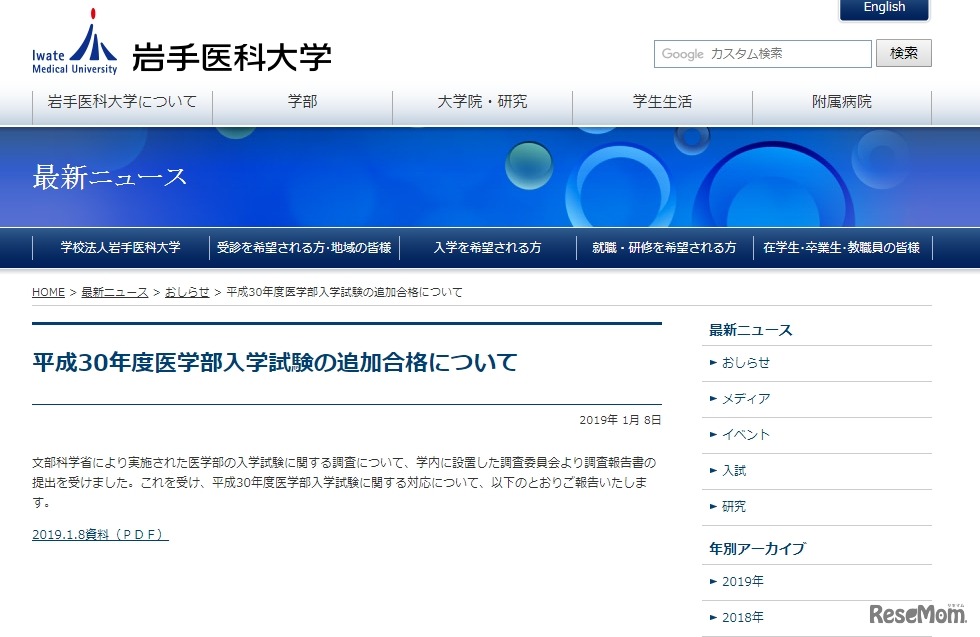Screen dimensions: 980x637
Task: Select the 学生生活 tab
Action: tap(661, 103)
